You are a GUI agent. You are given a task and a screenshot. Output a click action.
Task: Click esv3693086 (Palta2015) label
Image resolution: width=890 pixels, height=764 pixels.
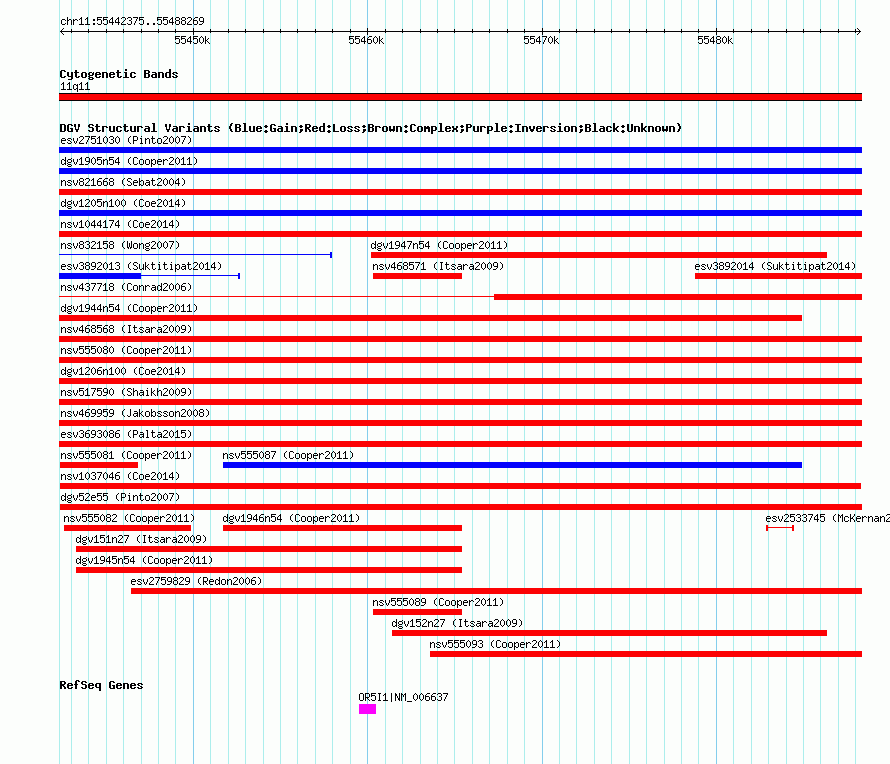pyautogui.click(x=126, y=434)
